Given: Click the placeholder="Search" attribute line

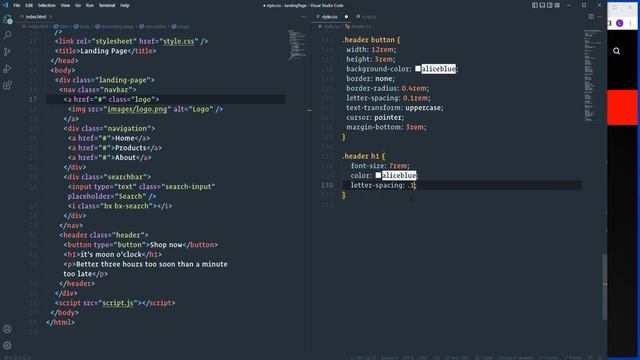Looking at the screenshot, I should (x=112, y=196).
